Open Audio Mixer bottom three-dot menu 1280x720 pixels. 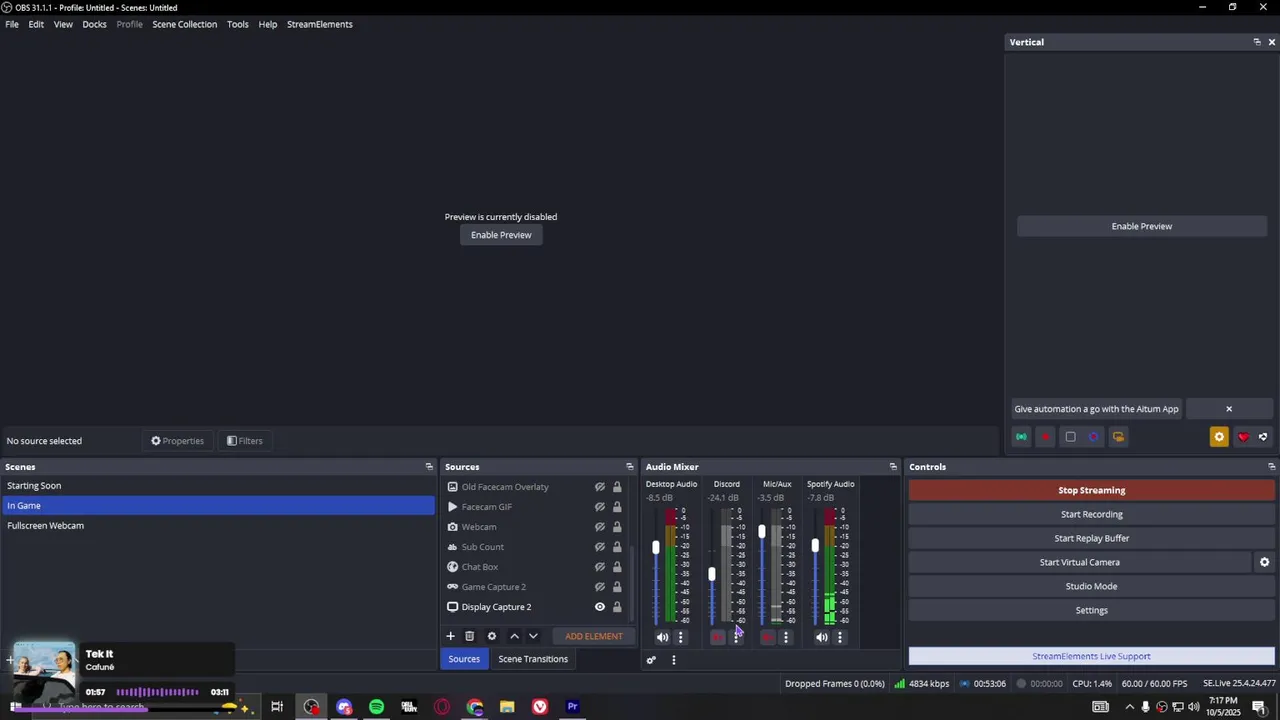(673, 660)
